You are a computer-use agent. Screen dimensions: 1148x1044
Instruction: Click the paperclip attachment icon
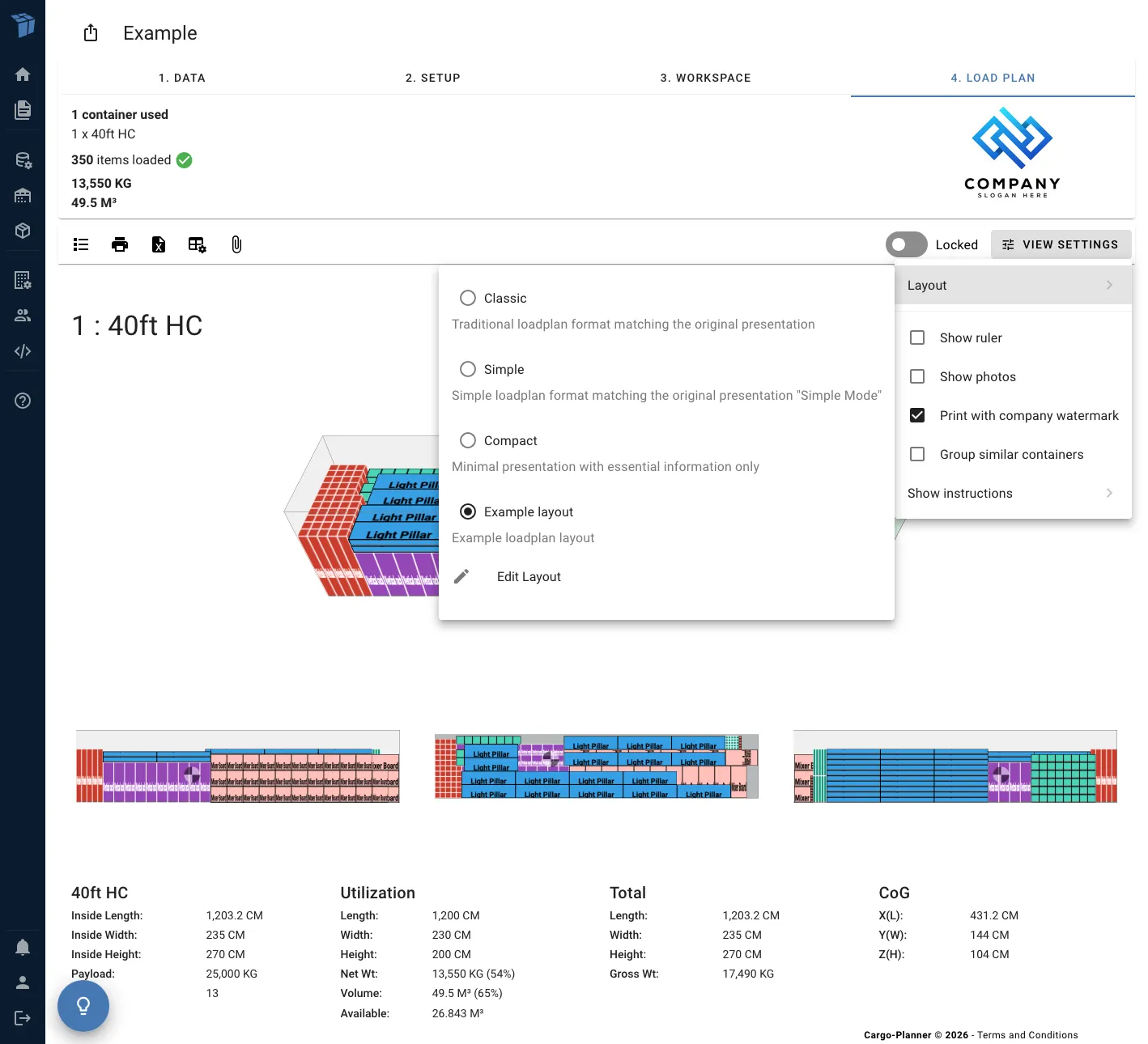(236, 244)
